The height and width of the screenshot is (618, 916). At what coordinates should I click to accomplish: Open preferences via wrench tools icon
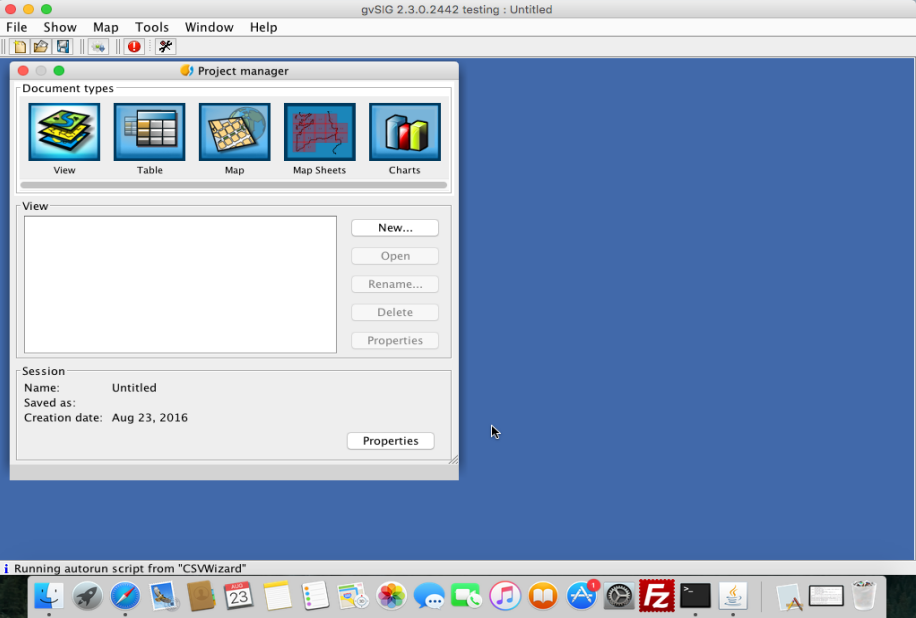[x=166, y=47]
